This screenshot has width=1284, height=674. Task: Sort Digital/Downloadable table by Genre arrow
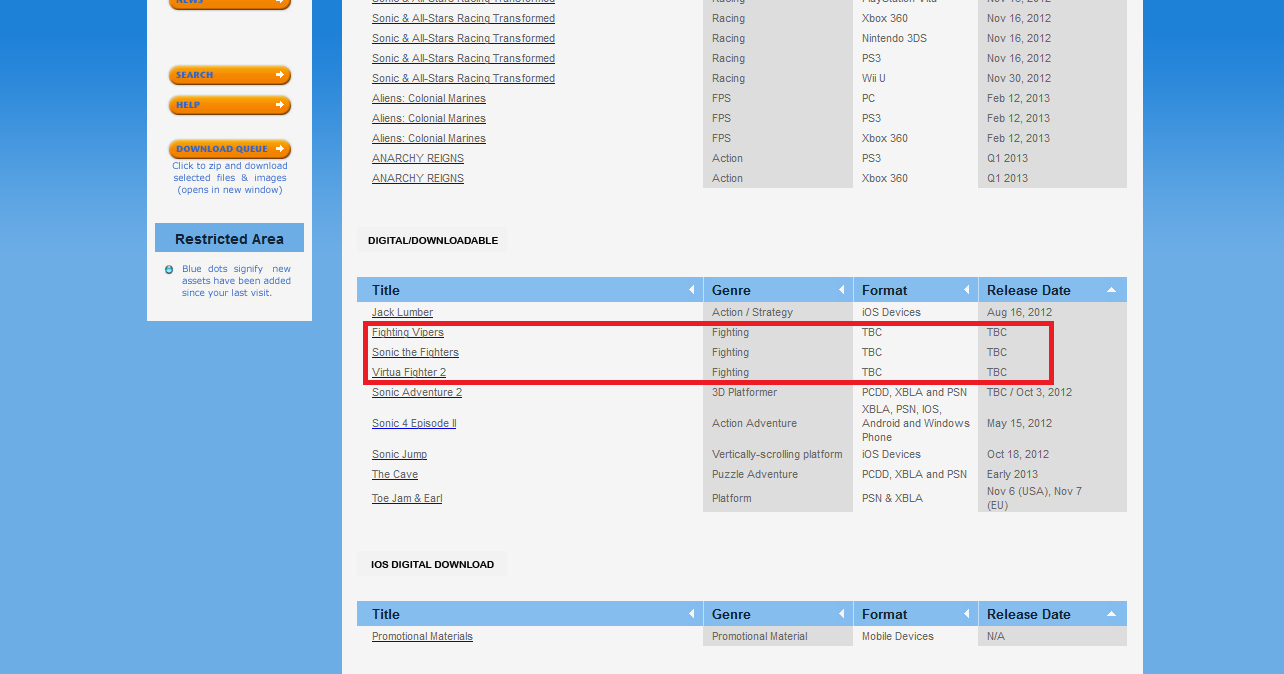(841, 290)
